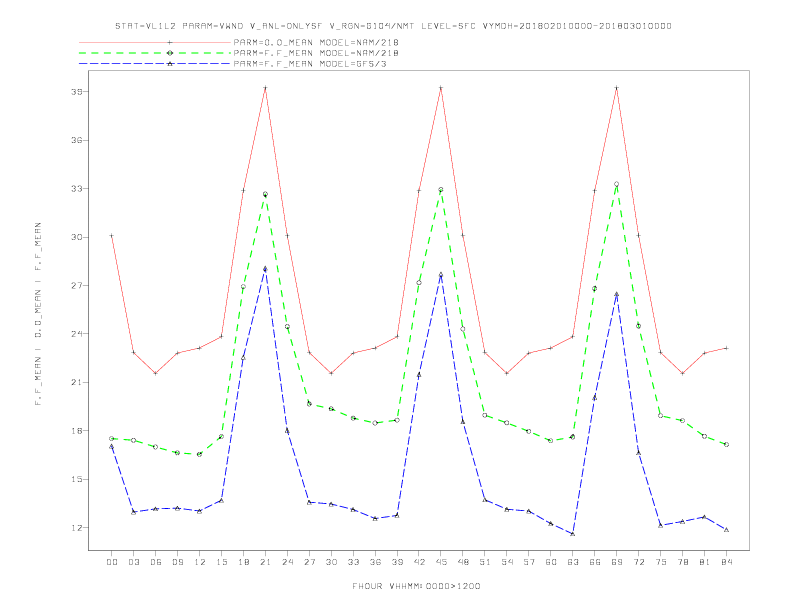Click x-axis tick label 75
The image size is (792, 612).
click(661, 562)
